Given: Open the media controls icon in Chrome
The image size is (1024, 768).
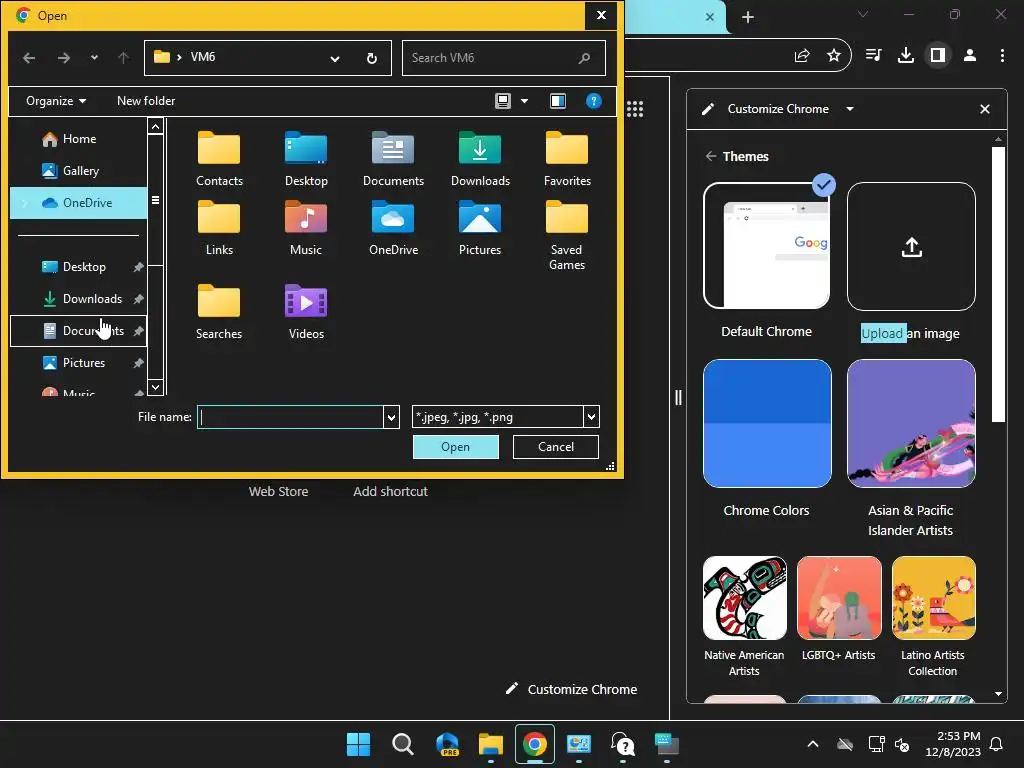Looking at the screenshot, I should (873, 56).
